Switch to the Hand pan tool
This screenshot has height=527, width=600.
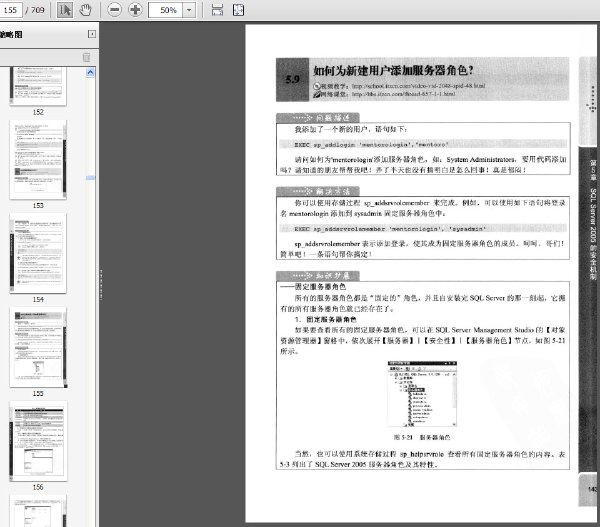point(85,10)
